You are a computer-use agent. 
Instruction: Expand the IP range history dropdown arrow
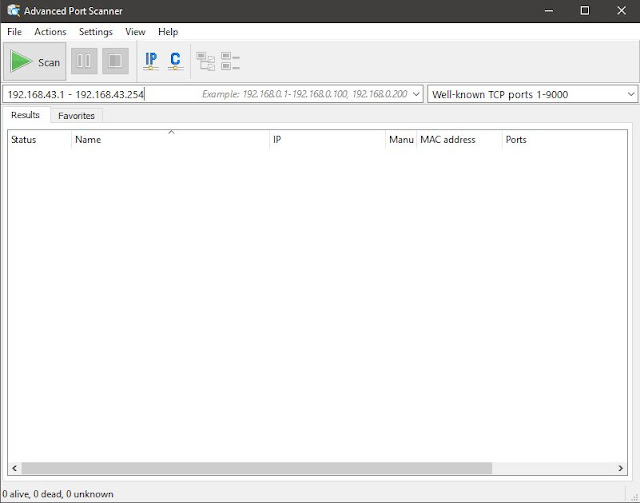[416, 94]
